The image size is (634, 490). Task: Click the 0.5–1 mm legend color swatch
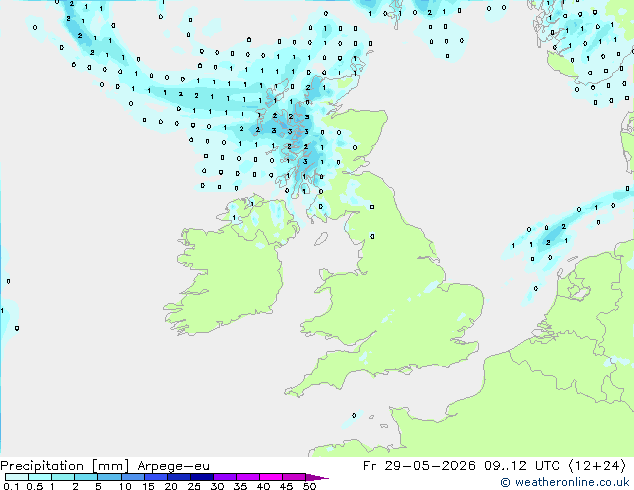[40, 477]
